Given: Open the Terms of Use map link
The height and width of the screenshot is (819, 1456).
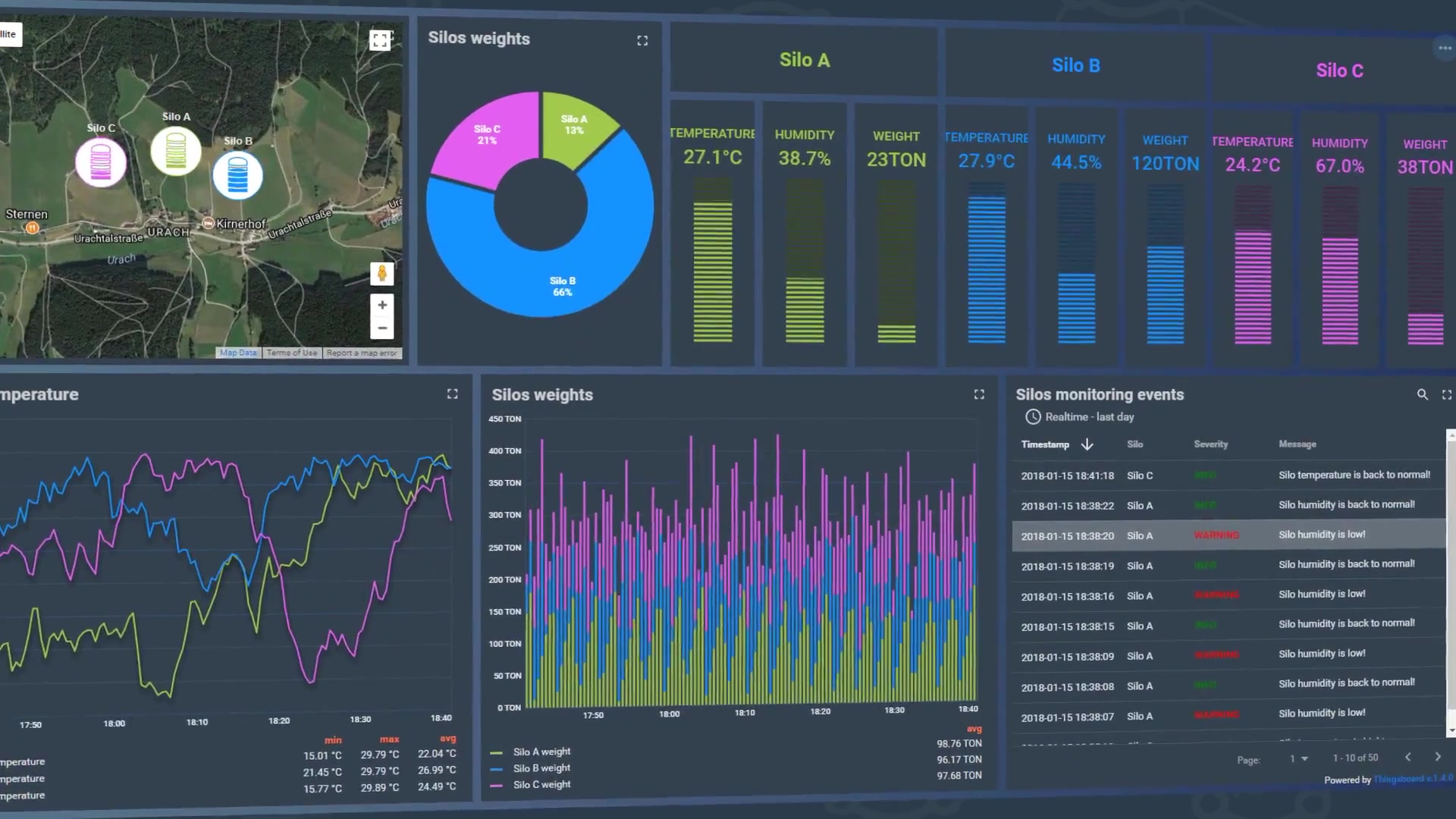Looking at the screenshot, I should 292,353.
